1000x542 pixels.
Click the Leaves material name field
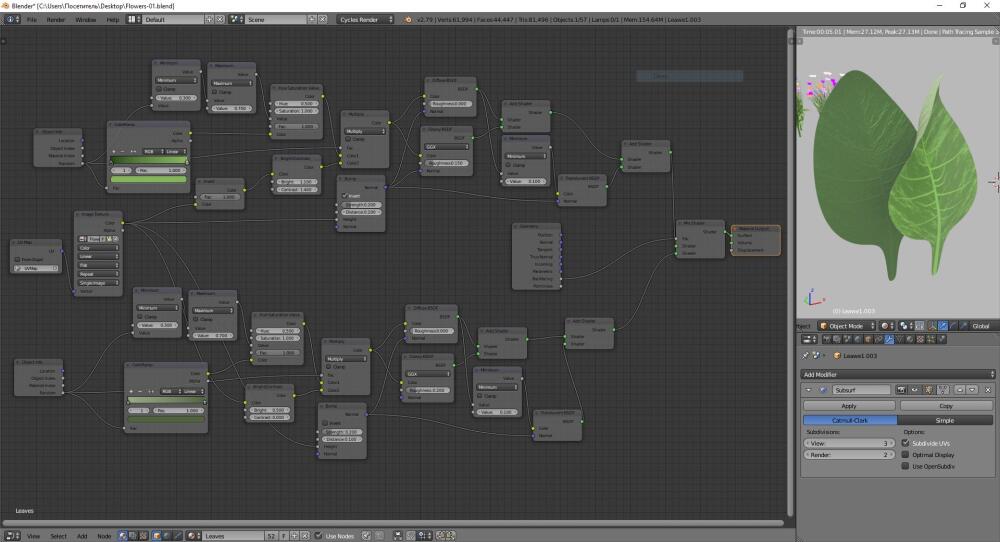233,536
